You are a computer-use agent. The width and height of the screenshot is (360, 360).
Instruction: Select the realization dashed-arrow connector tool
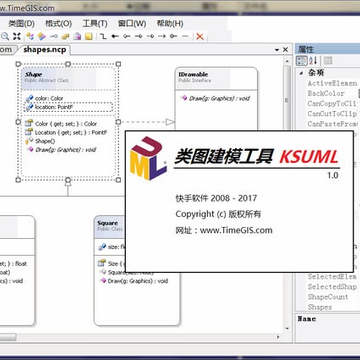150,36
